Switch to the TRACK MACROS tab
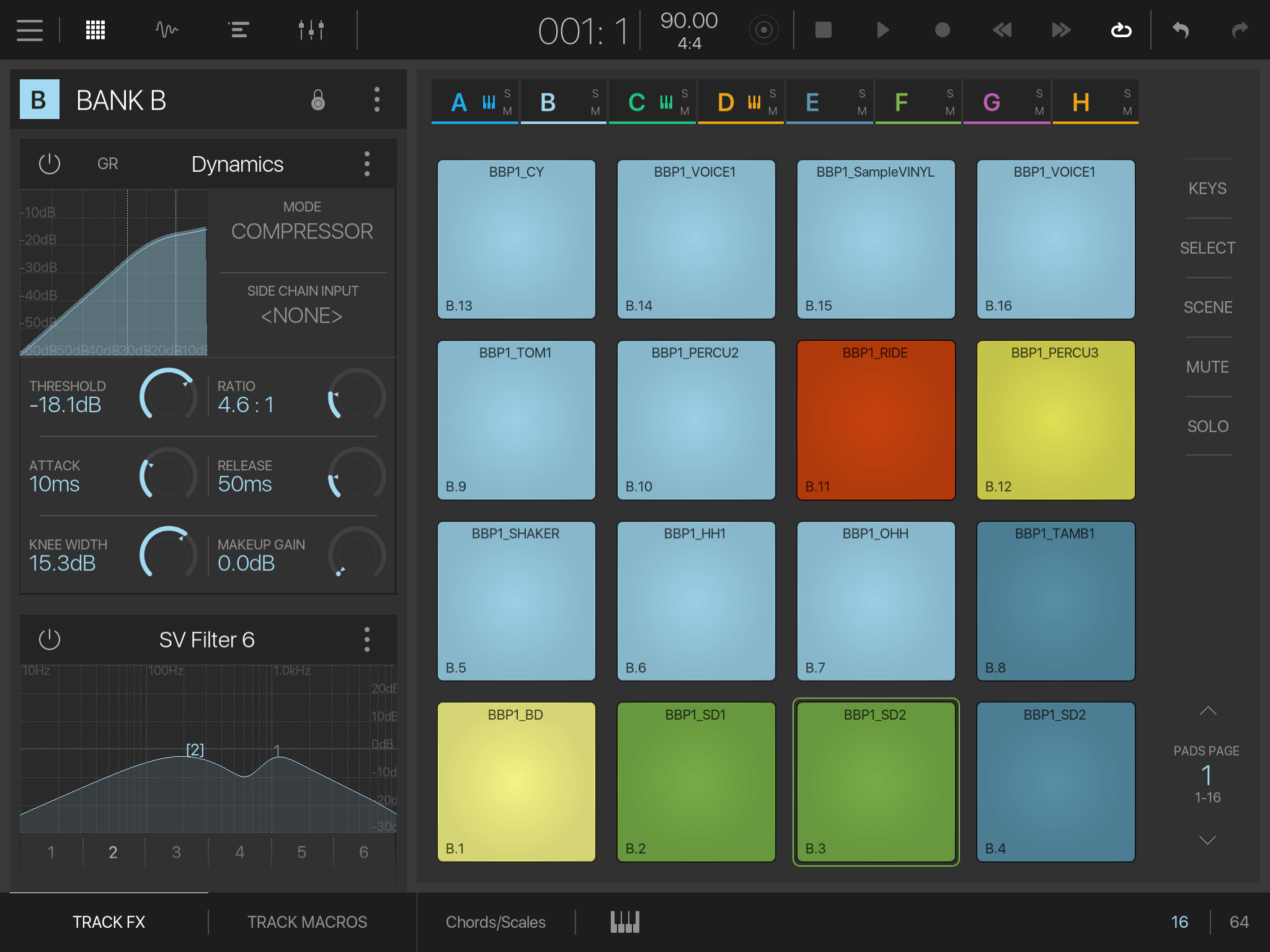 pos(306,922)
